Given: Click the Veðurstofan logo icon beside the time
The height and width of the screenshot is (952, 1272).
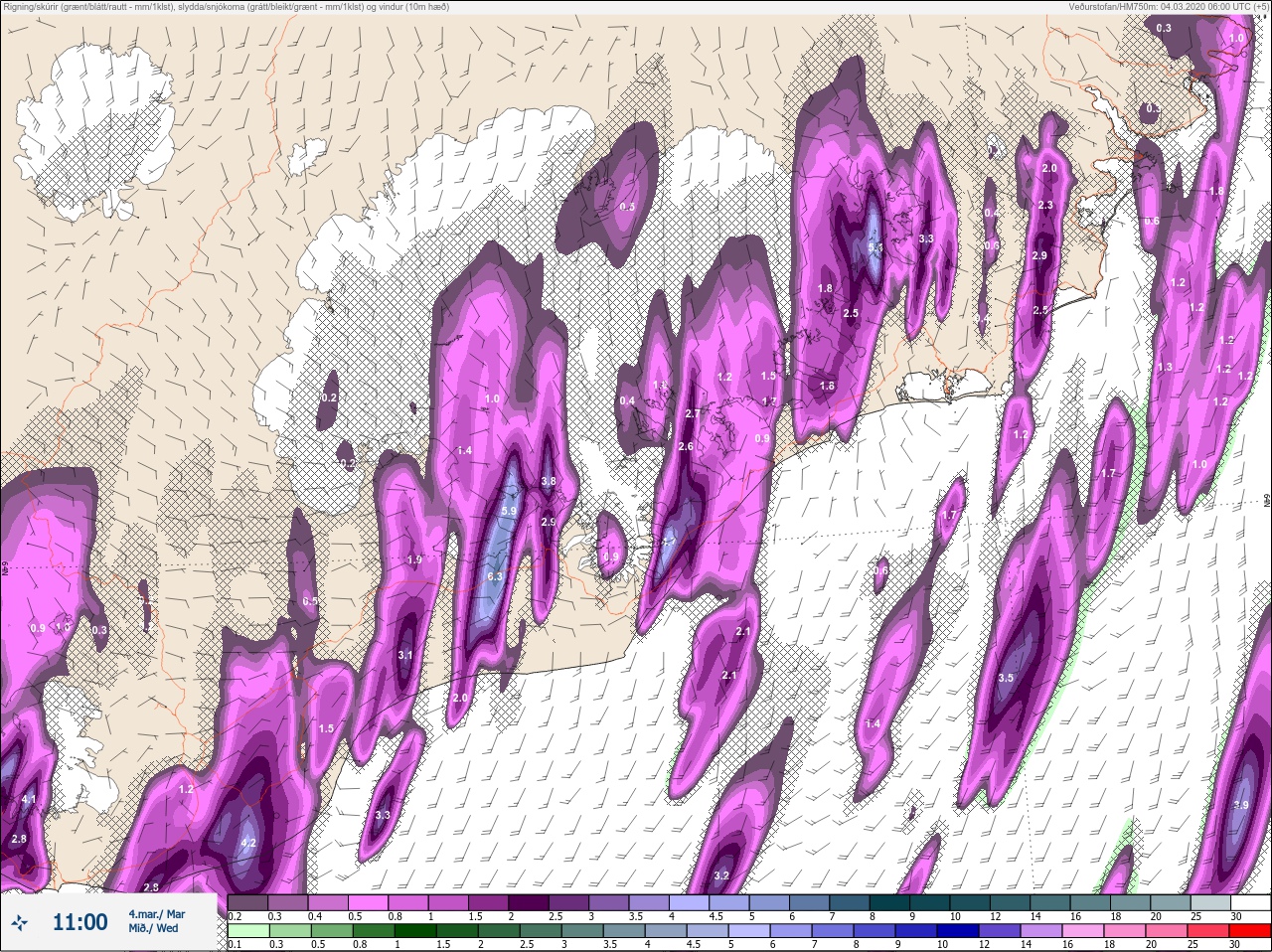Looking at the screenshot, I should coord(19,922).
